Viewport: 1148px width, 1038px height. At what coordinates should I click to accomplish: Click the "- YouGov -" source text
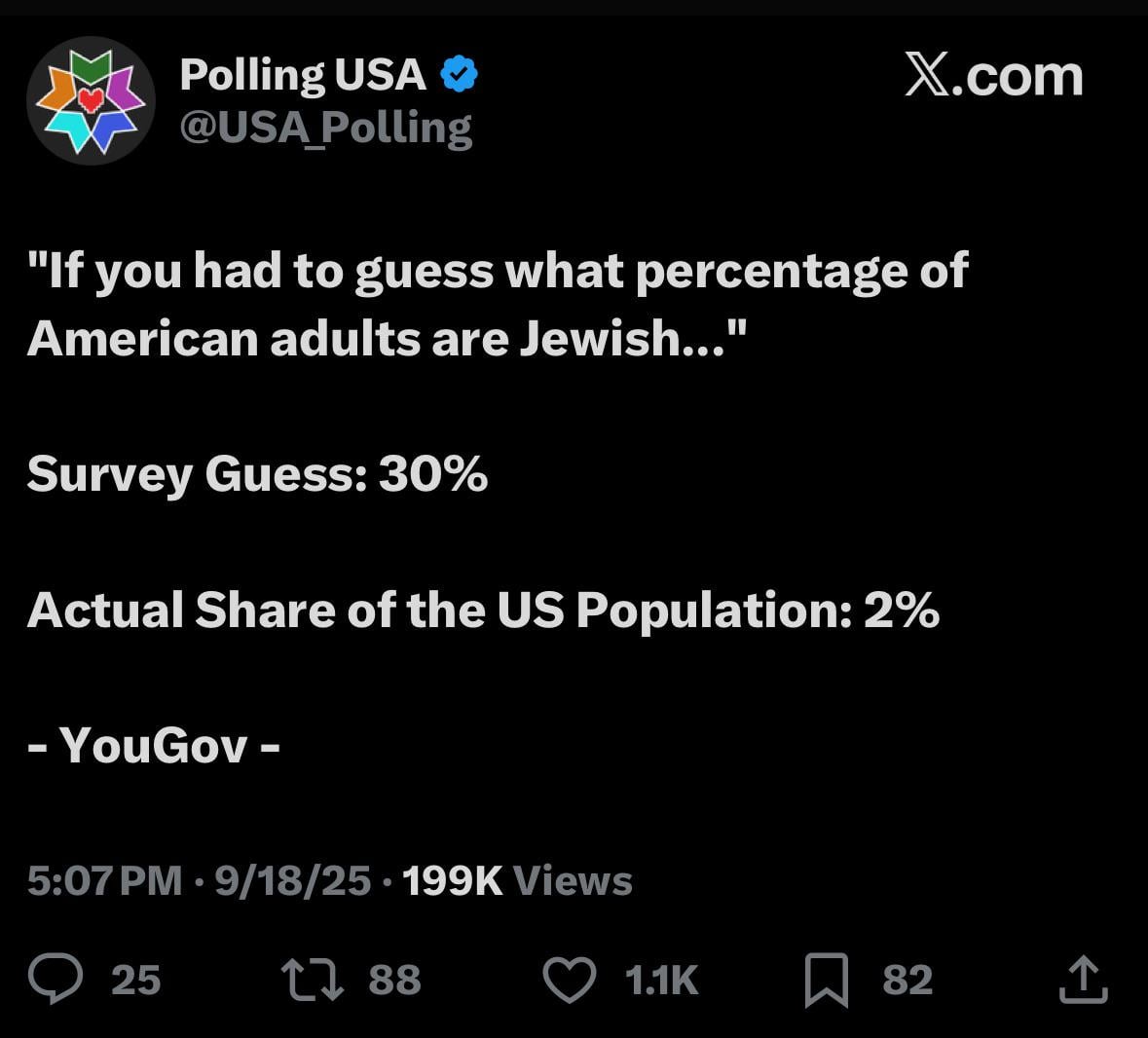pyautogui.click(x=154, y=747)
